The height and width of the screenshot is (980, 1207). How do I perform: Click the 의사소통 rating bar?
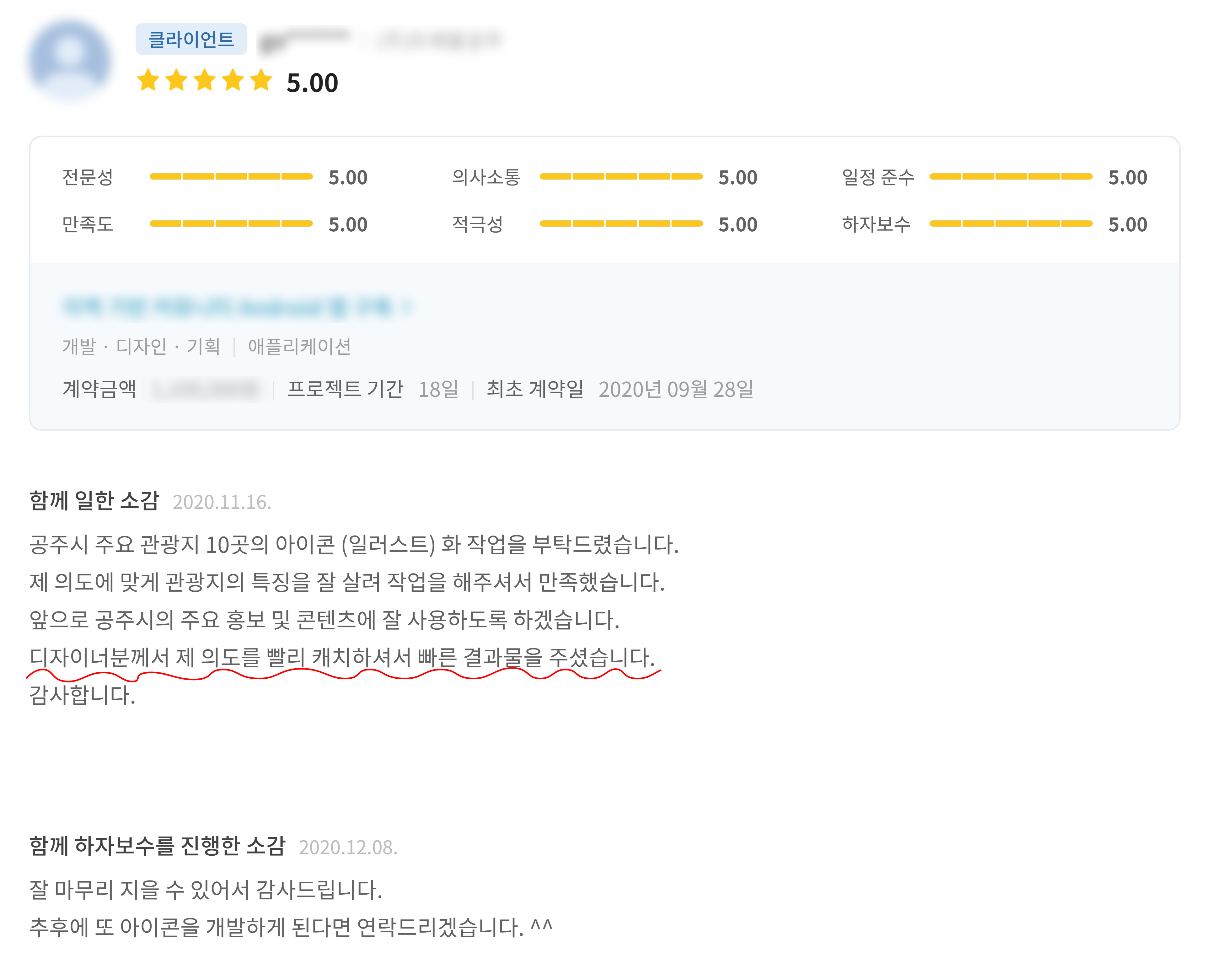[x=621, y=177]
